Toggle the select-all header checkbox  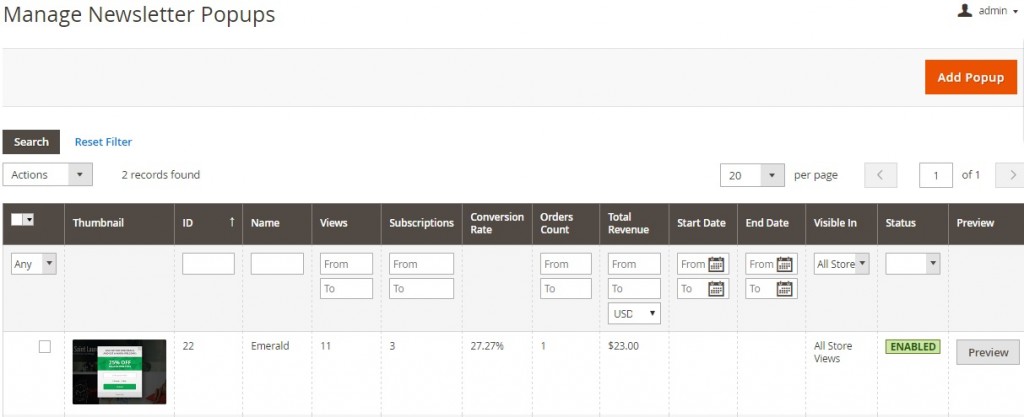[x=18, y=220]
